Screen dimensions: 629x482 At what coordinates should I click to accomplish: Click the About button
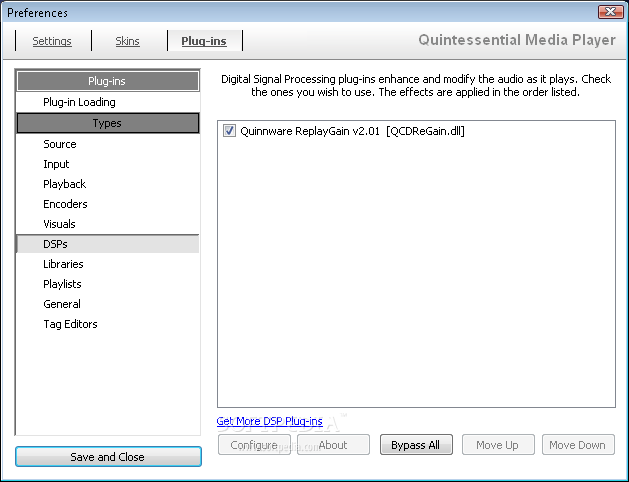pyautogui.click(x=333, y=445)
